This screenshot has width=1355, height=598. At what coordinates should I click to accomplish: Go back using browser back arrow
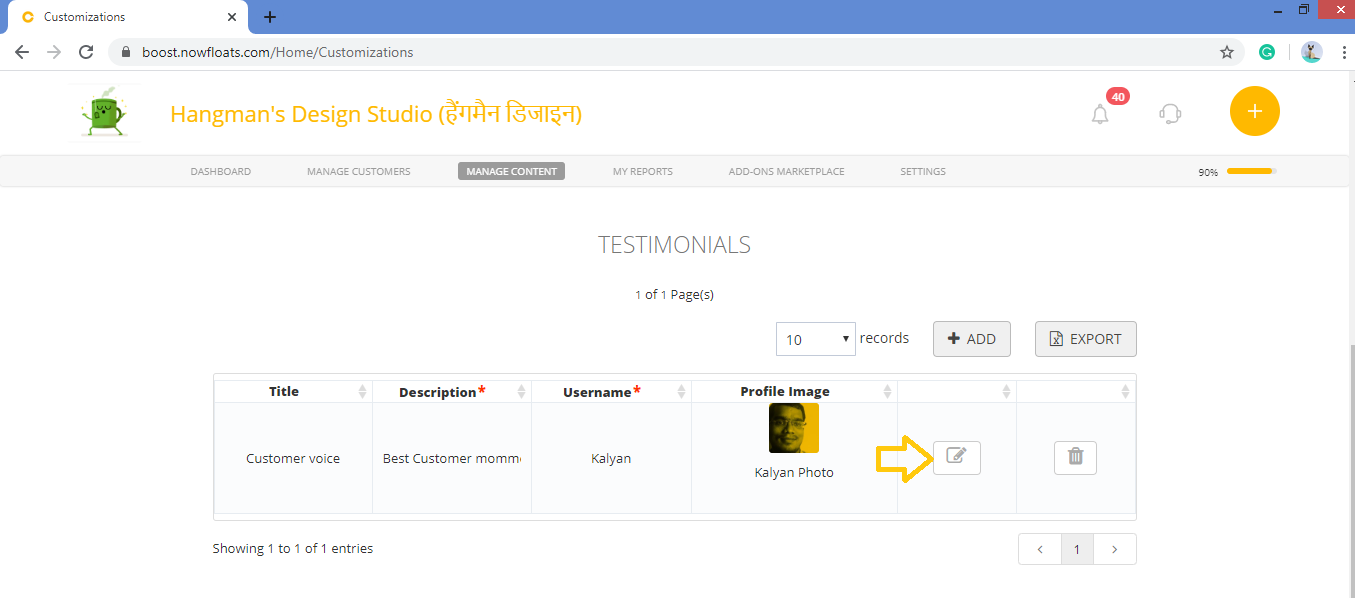[22, 52]
